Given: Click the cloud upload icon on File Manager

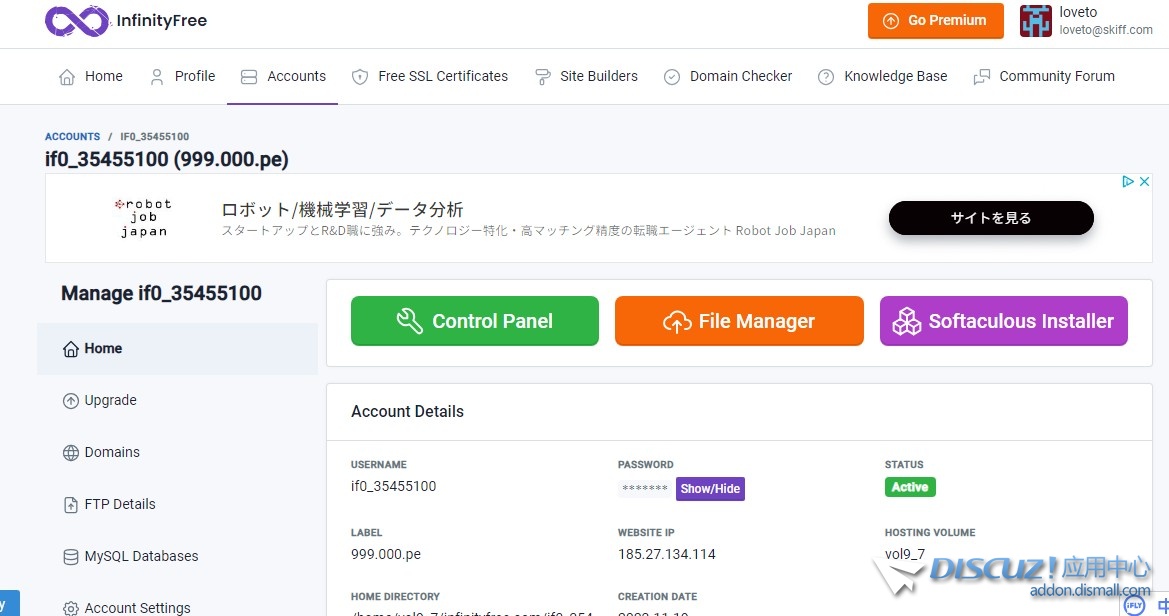Looking at the screenshot, I should 677,321.
